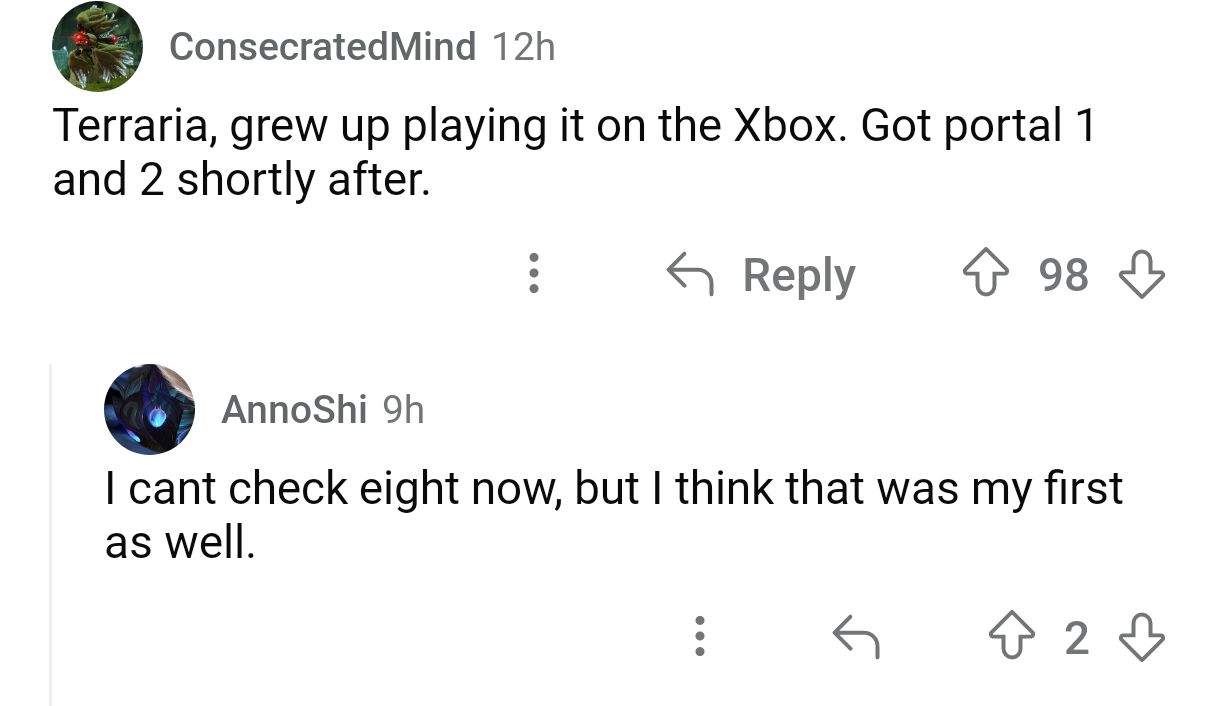This screenshot has height=706, width=1218.
Task: Click the 2 vote score on reply
Action: [x=1076, y=637]
